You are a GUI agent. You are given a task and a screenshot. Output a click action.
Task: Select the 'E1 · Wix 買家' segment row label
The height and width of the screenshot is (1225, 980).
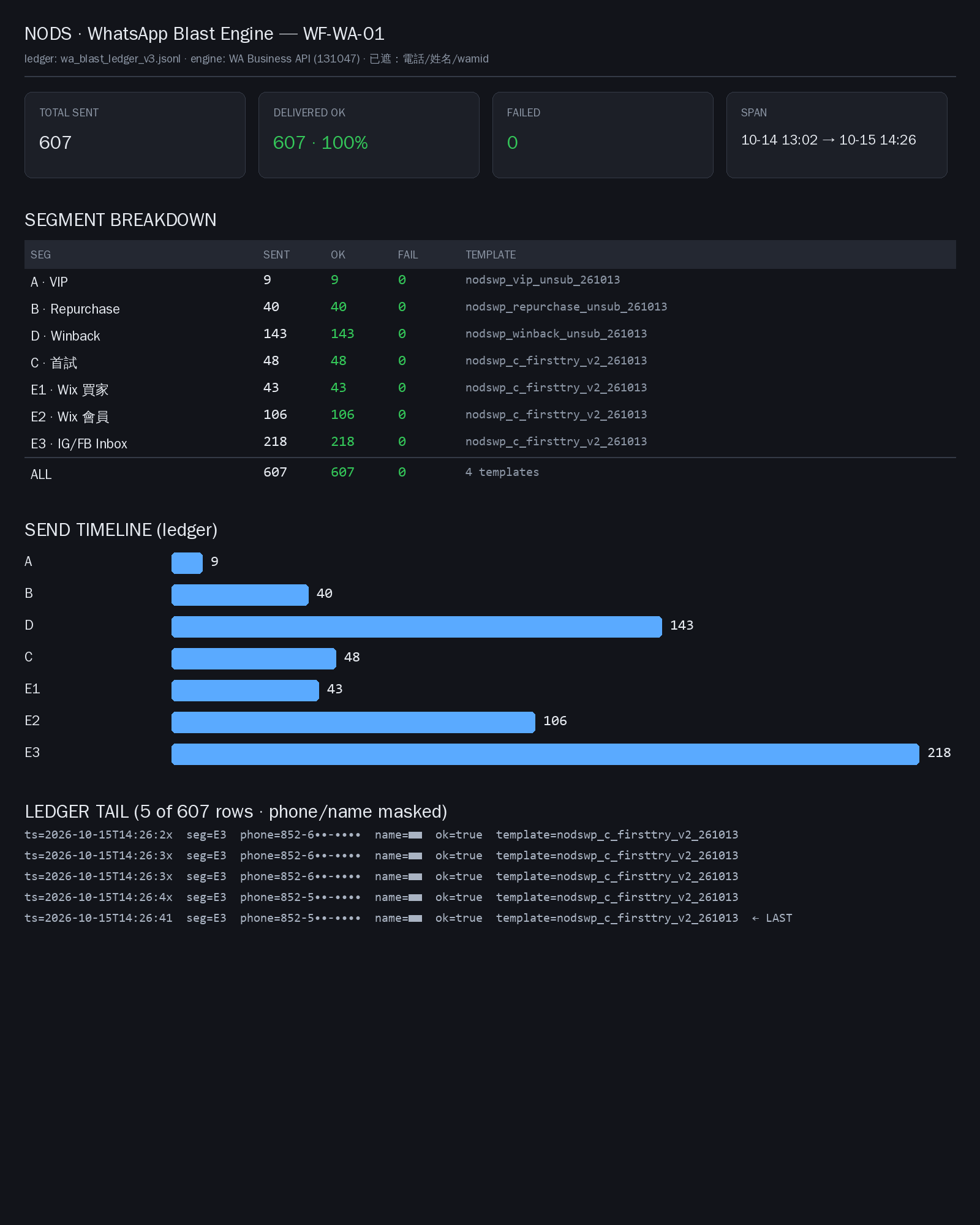pyautogui.click(x=70, y=390)
